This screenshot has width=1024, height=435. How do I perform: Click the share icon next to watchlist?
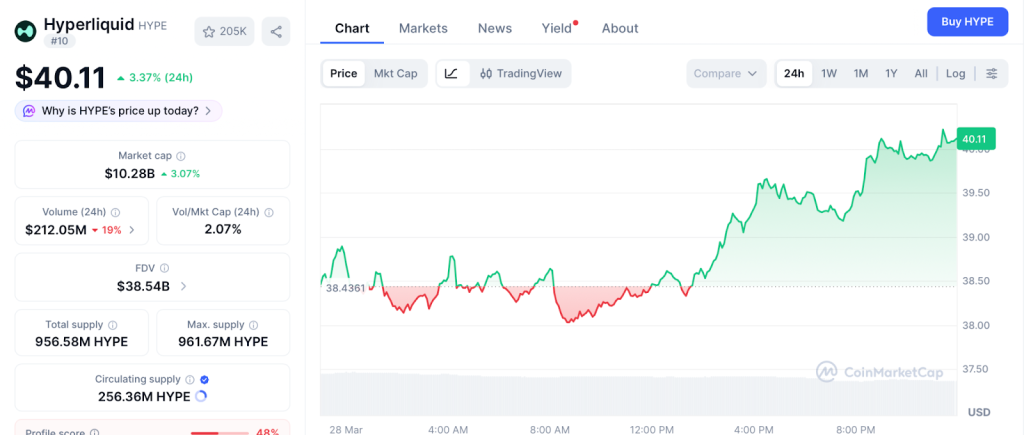(276, 32)
